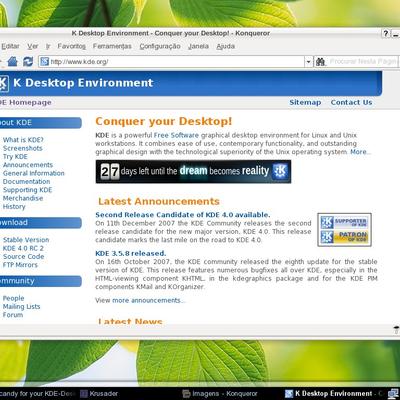The height and width of the screenshot is (400, 400).
Task: Click the KDE Homepage breadcrumb link
Action: pyautogui.click(x=26, y=103)
